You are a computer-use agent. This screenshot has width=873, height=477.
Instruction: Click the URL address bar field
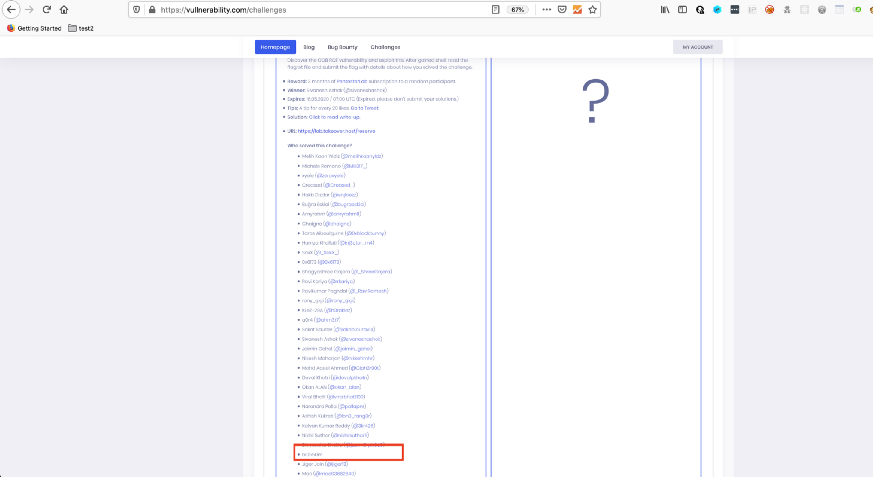[320, 9]
